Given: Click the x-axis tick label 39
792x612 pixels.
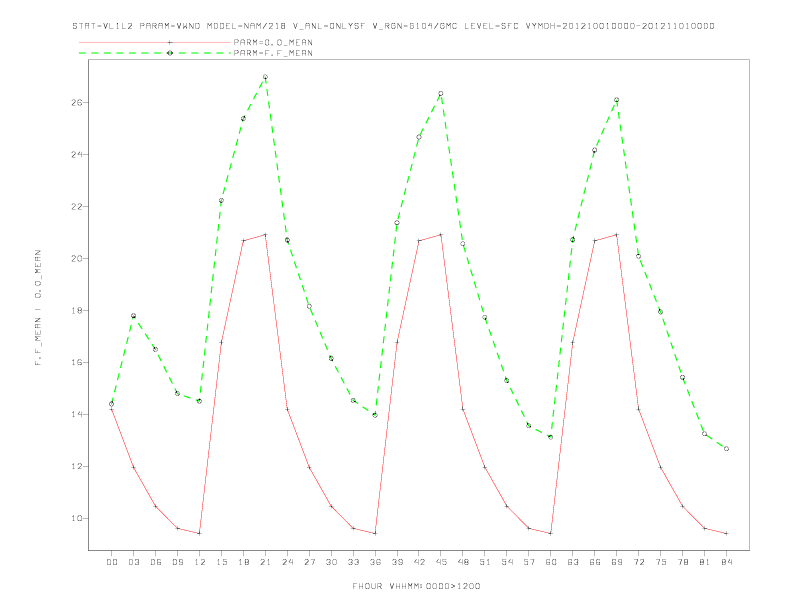Looking at the screenshot, I should pos(397,562).
